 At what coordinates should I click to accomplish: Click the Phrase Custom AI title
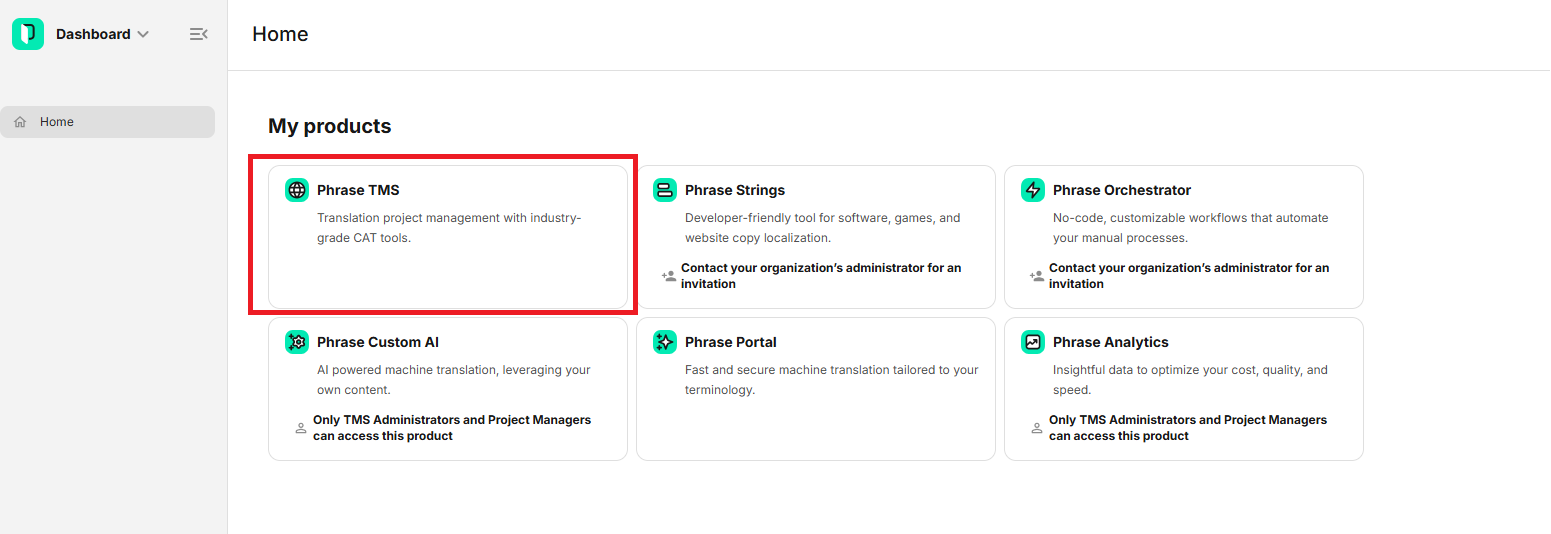[x=378, y=342]
